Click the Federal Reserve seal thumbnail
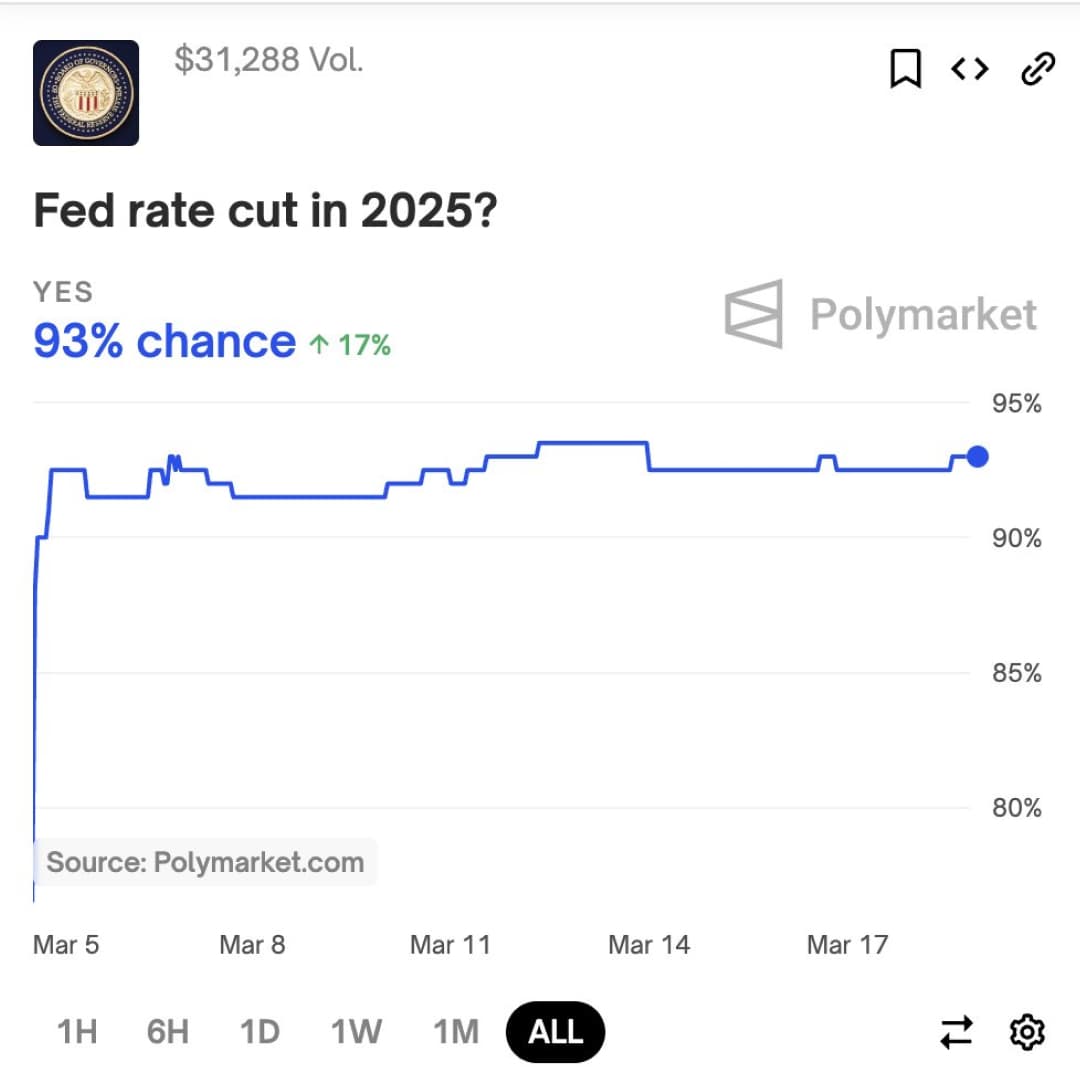The image size is (1080, 1080). (x=86, y=93)
